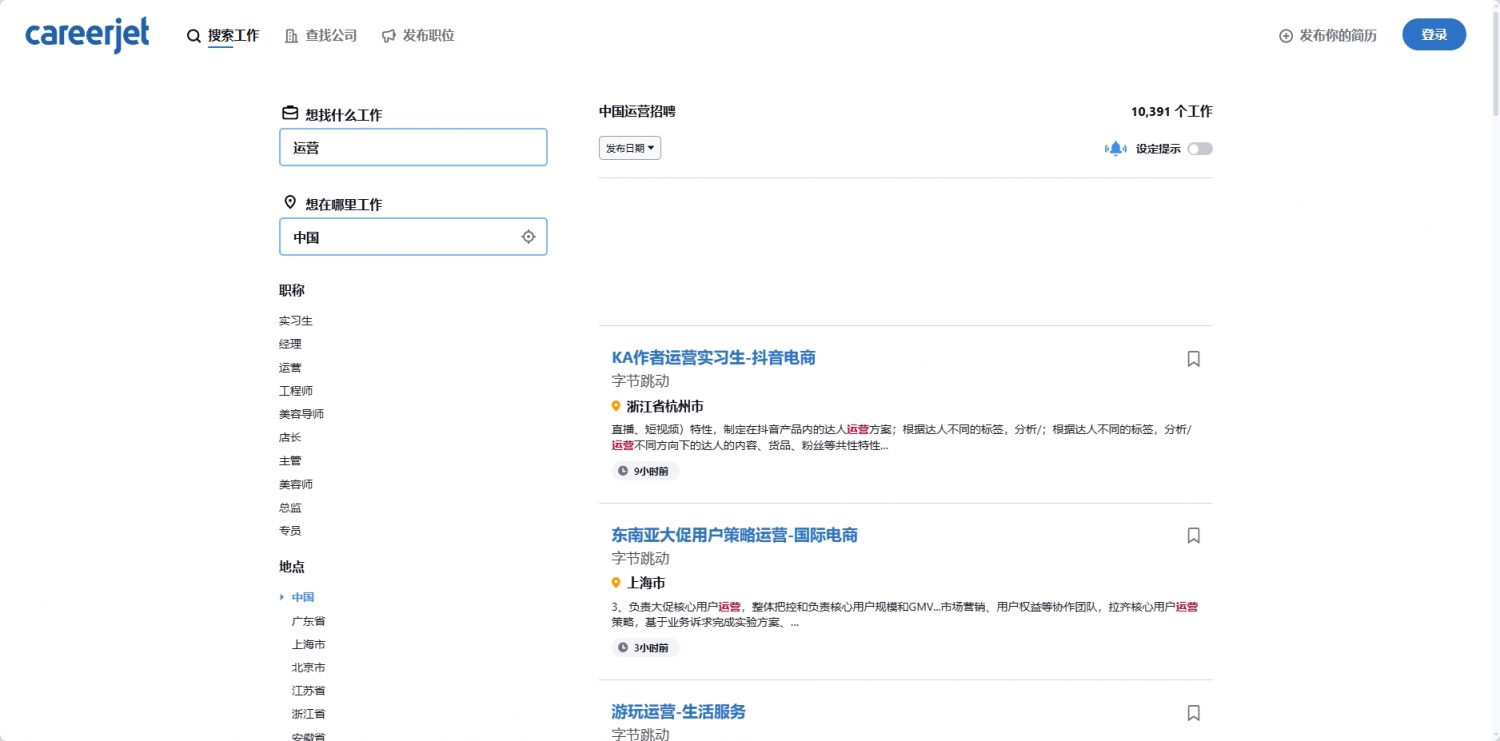Filter by job title 总监
The image size is (1500, 741).
290,508
